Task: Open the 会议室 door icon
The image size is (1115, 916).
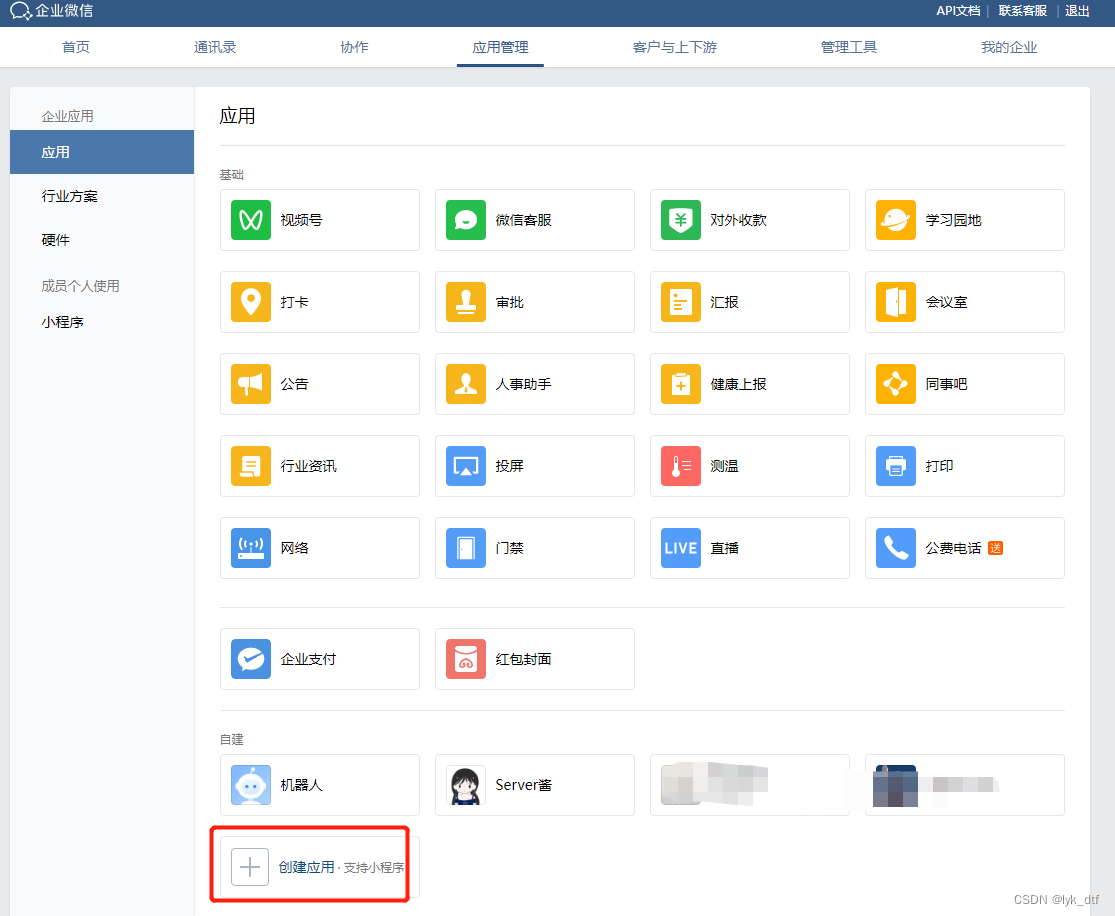Action: 895,302
